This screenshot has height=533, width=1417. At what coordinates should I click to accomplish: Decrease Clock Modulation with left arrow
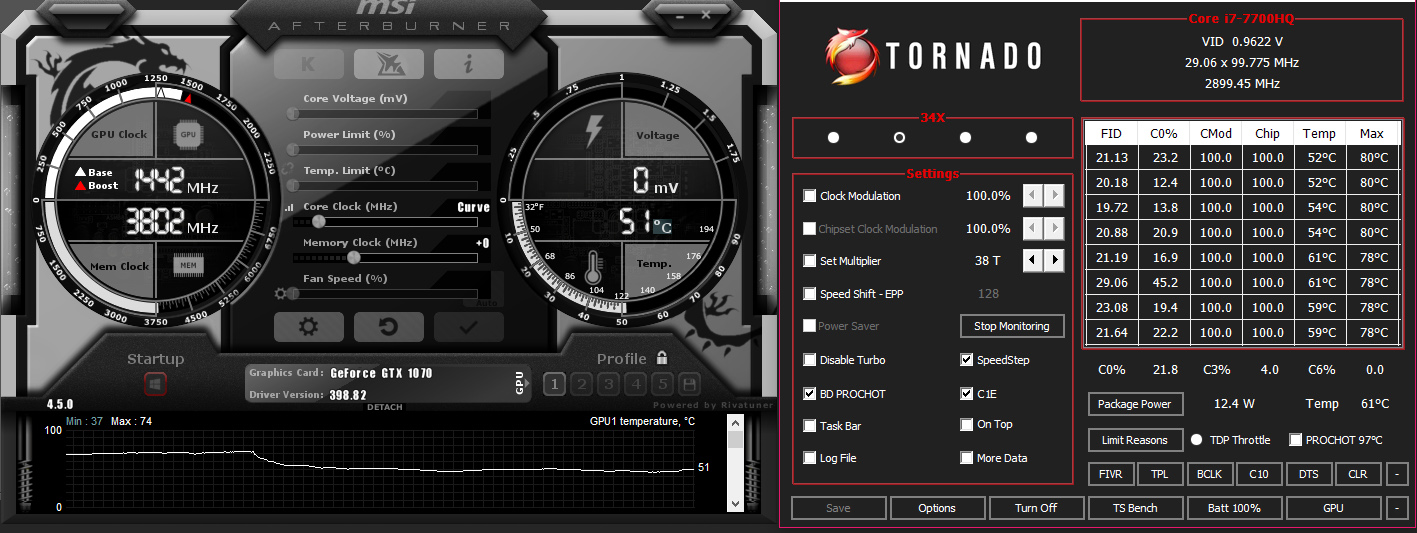[x=1033, y=196]
